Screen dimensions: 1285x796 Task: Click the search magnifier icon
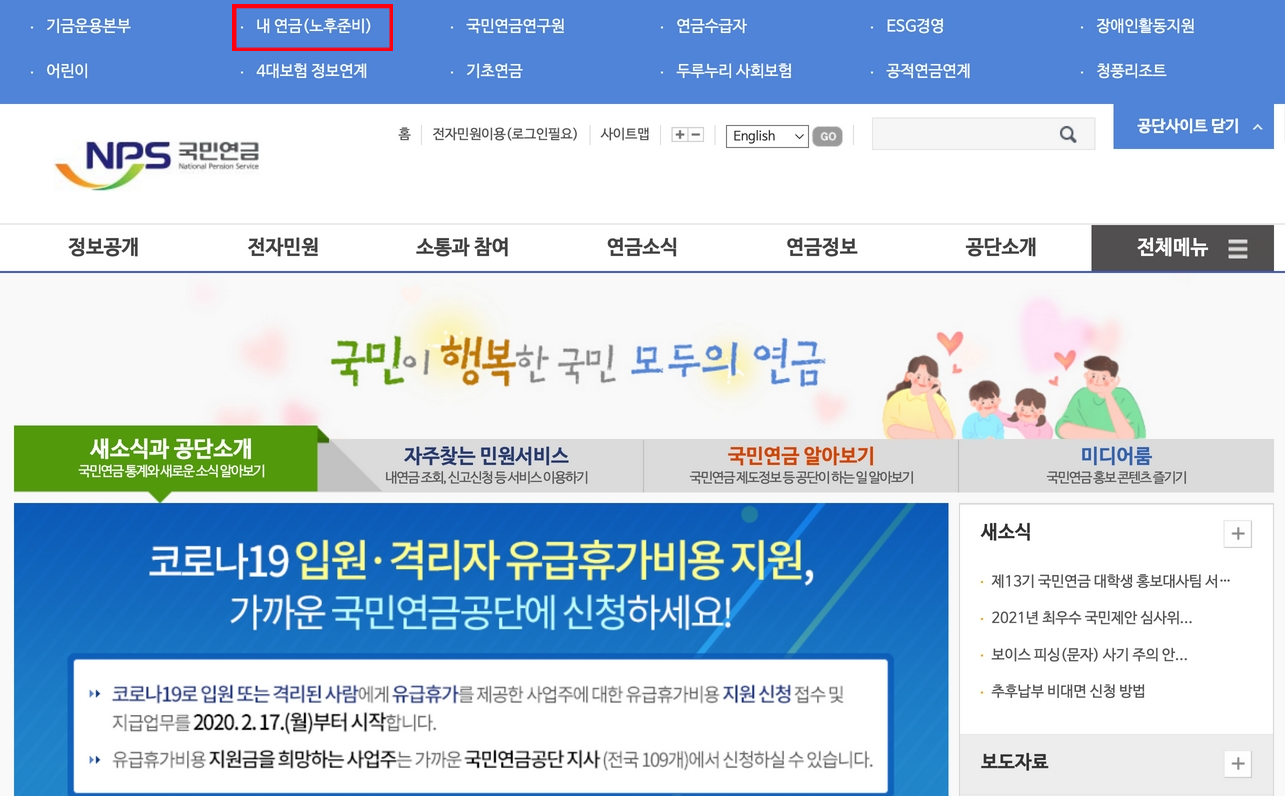(1068, 134)
